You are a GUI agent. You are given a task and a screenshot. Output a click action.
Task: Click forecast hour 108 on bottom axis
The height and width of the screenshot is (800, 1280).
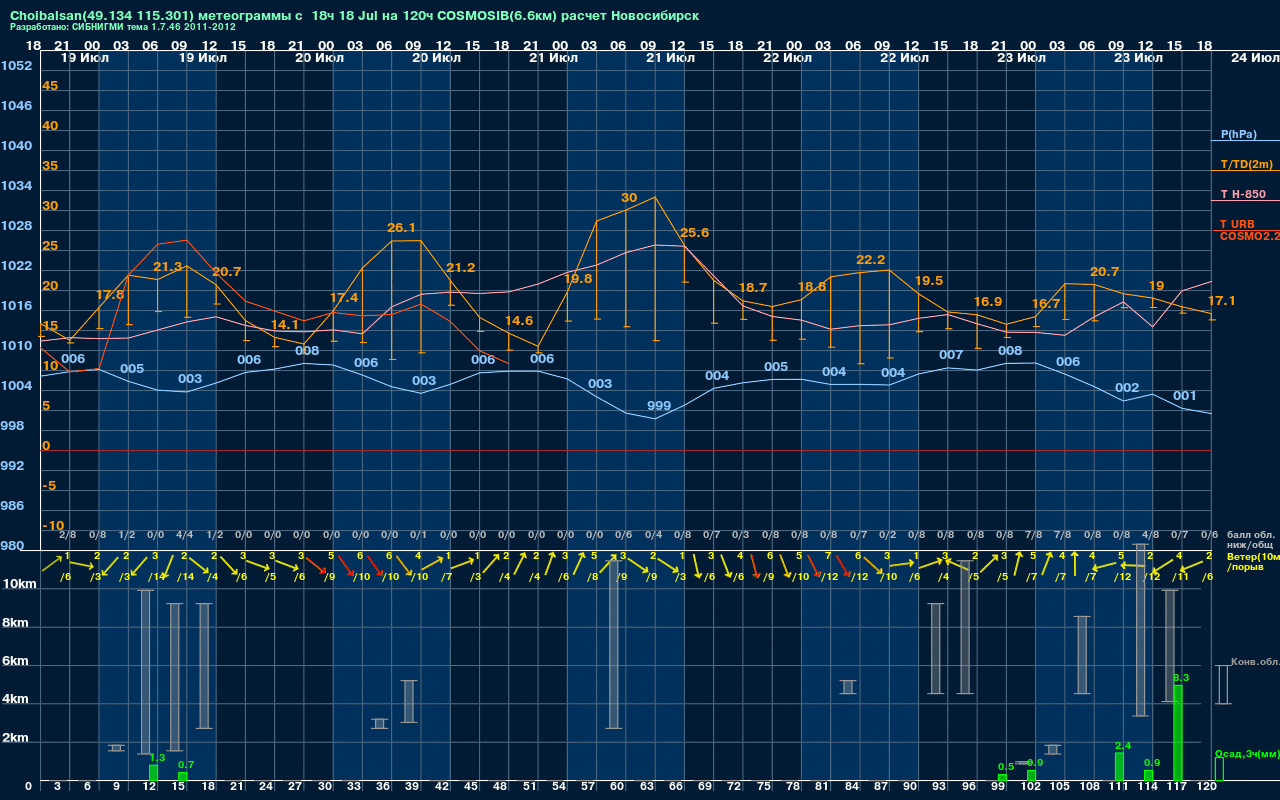pyautogui.click(x=1089, y=787)
